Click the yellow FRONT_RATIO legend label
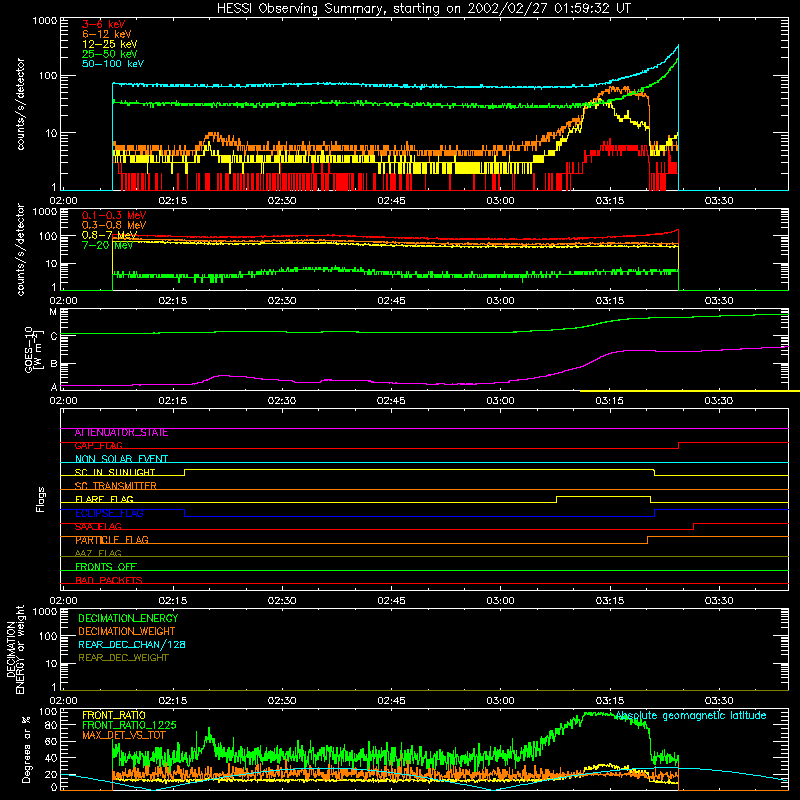The width and height of the screenshot is (800, 800). [114, 715]
